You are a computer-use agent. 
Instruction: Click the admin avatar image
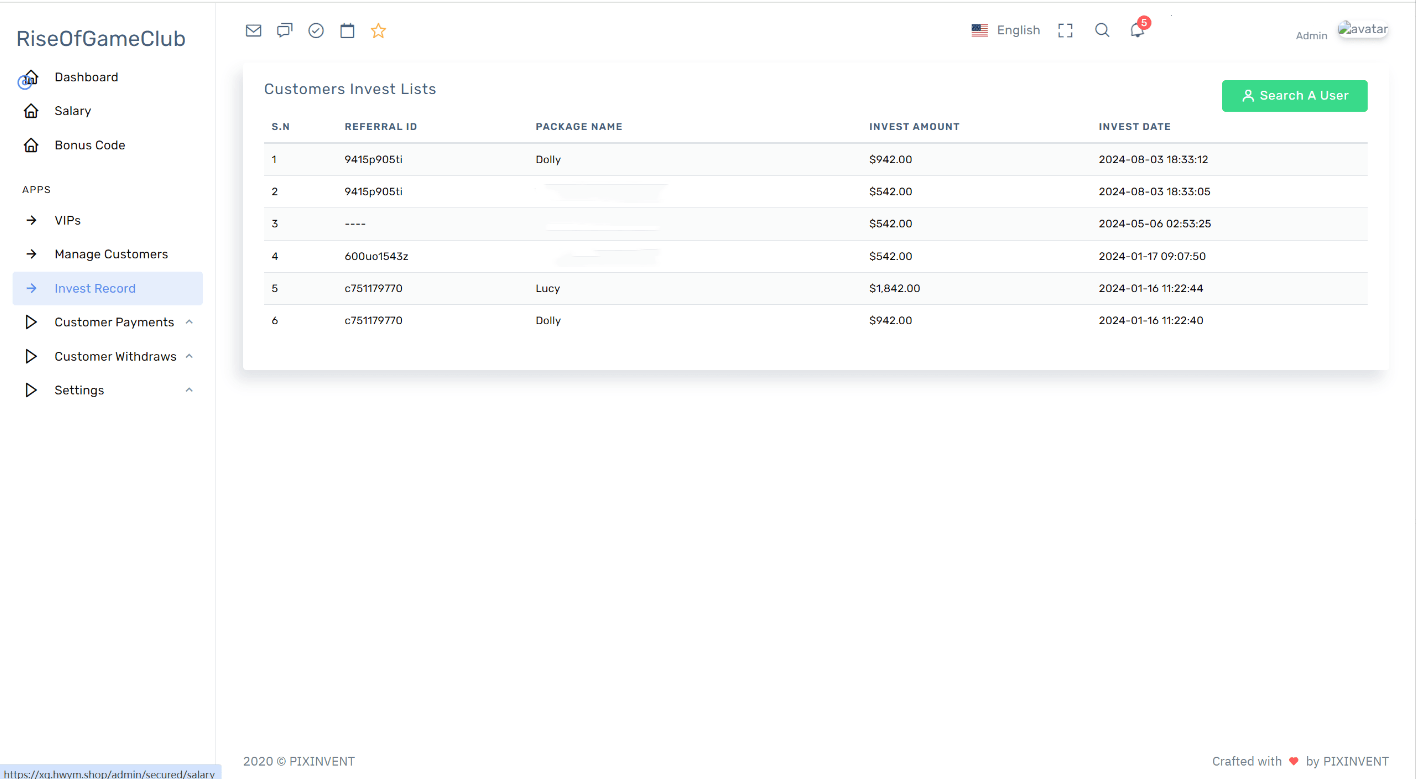pos(1362,30)
